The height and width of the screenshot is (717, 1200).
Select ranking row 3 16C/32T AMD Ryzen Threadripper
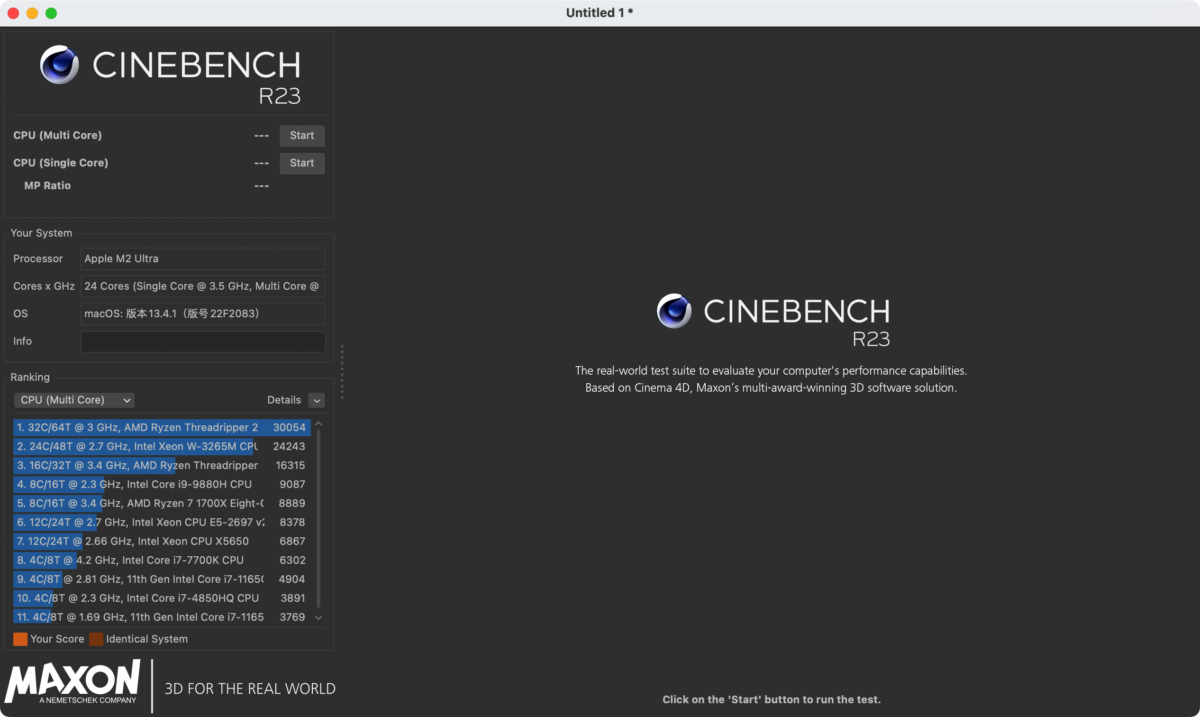[x=161, y=465]
